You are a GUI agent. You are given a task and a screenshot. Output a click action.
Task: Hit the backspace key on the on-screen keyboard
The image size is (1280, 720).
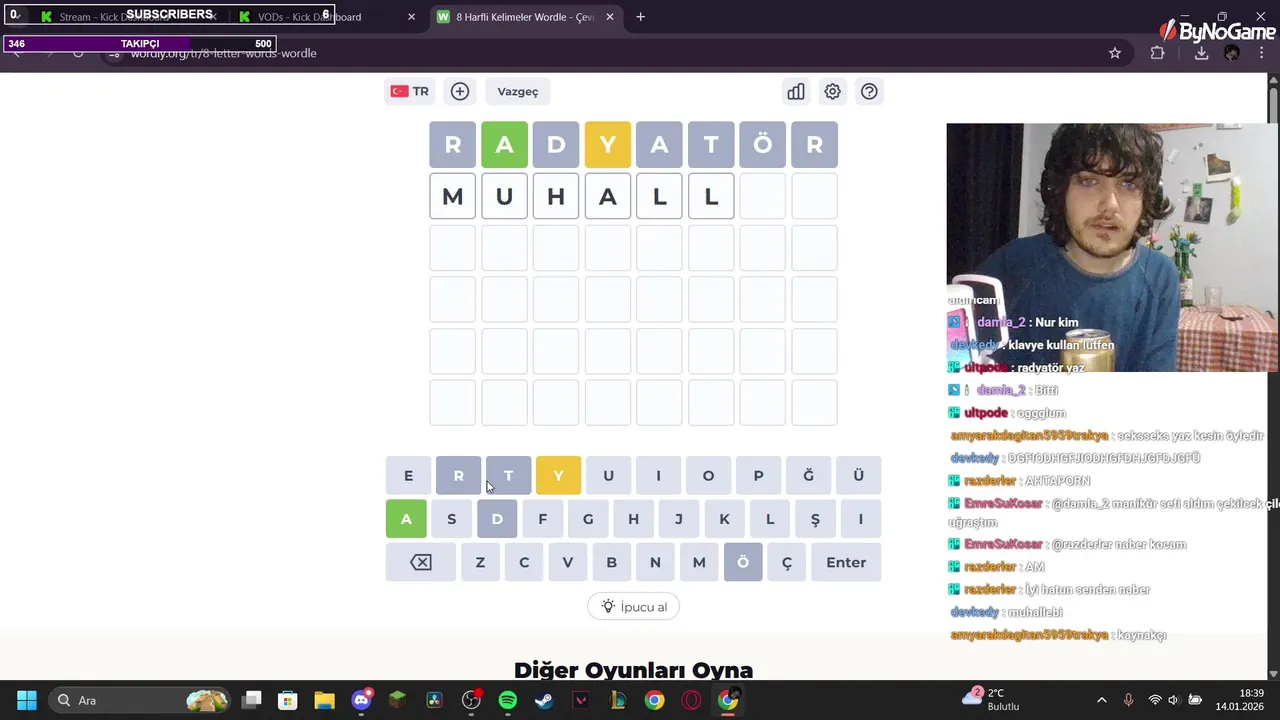[421, 562]
